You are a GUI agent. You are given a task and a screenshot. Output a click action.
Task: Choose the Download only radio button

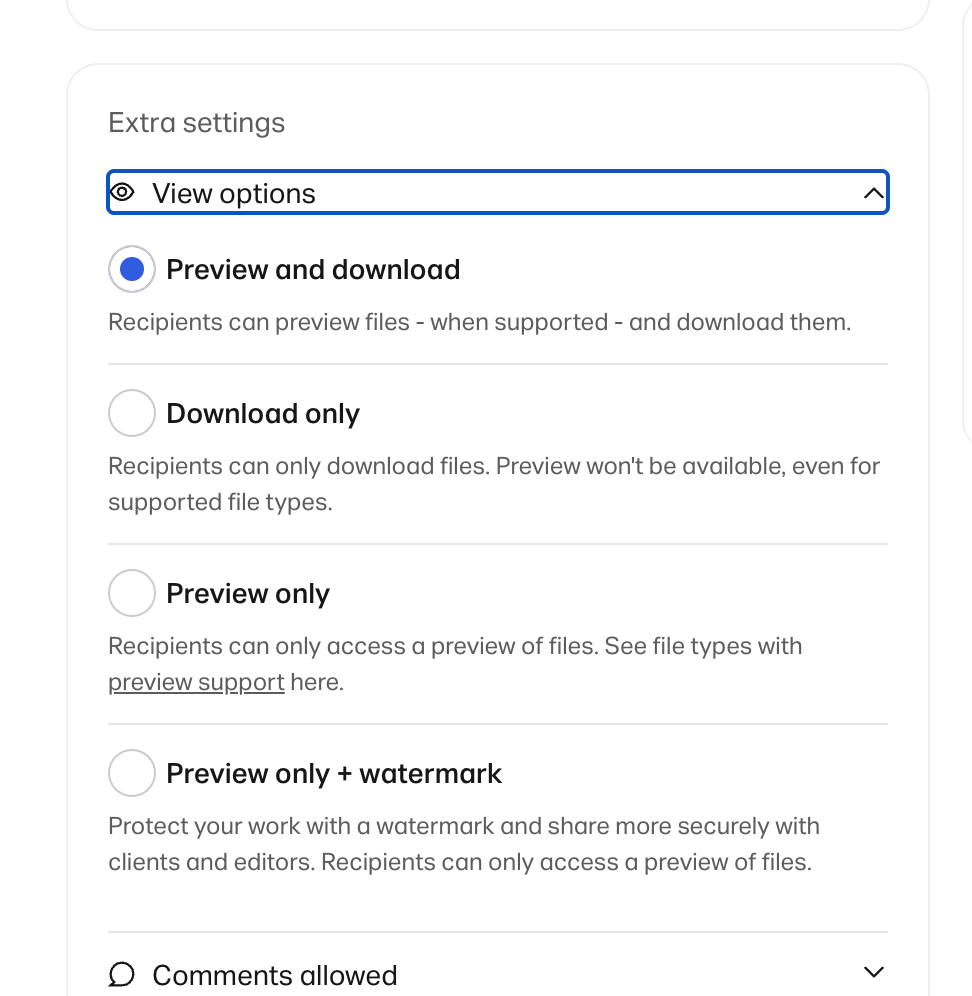[131, 413]
